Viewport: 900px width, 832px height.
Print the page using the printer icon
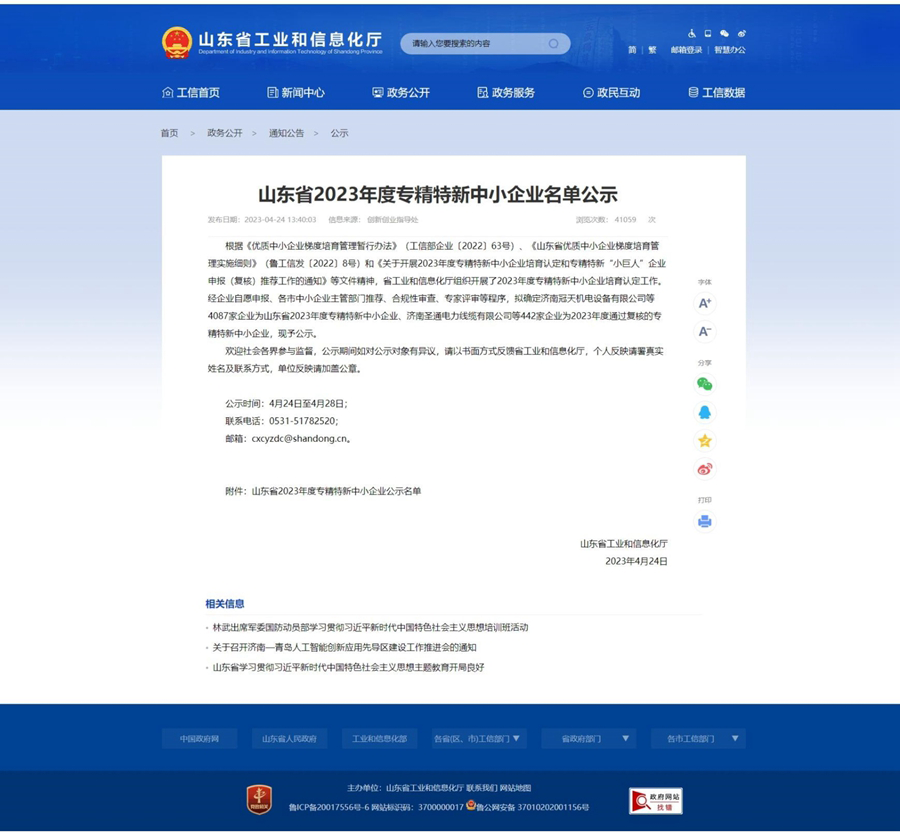coord(705,521)
